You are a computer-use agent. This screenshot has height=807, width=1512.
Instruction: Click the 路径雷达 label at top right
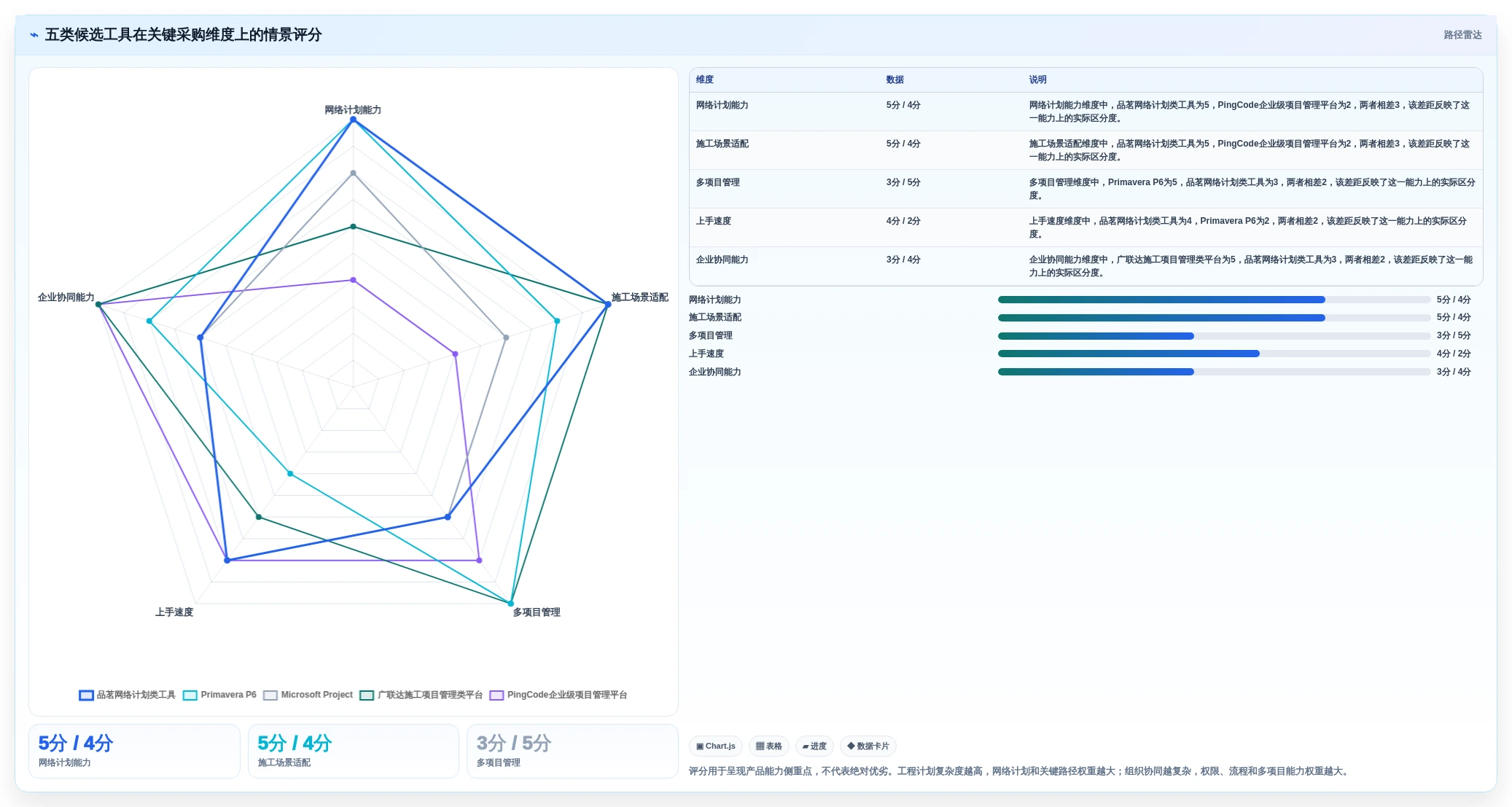click(1462, 35)
